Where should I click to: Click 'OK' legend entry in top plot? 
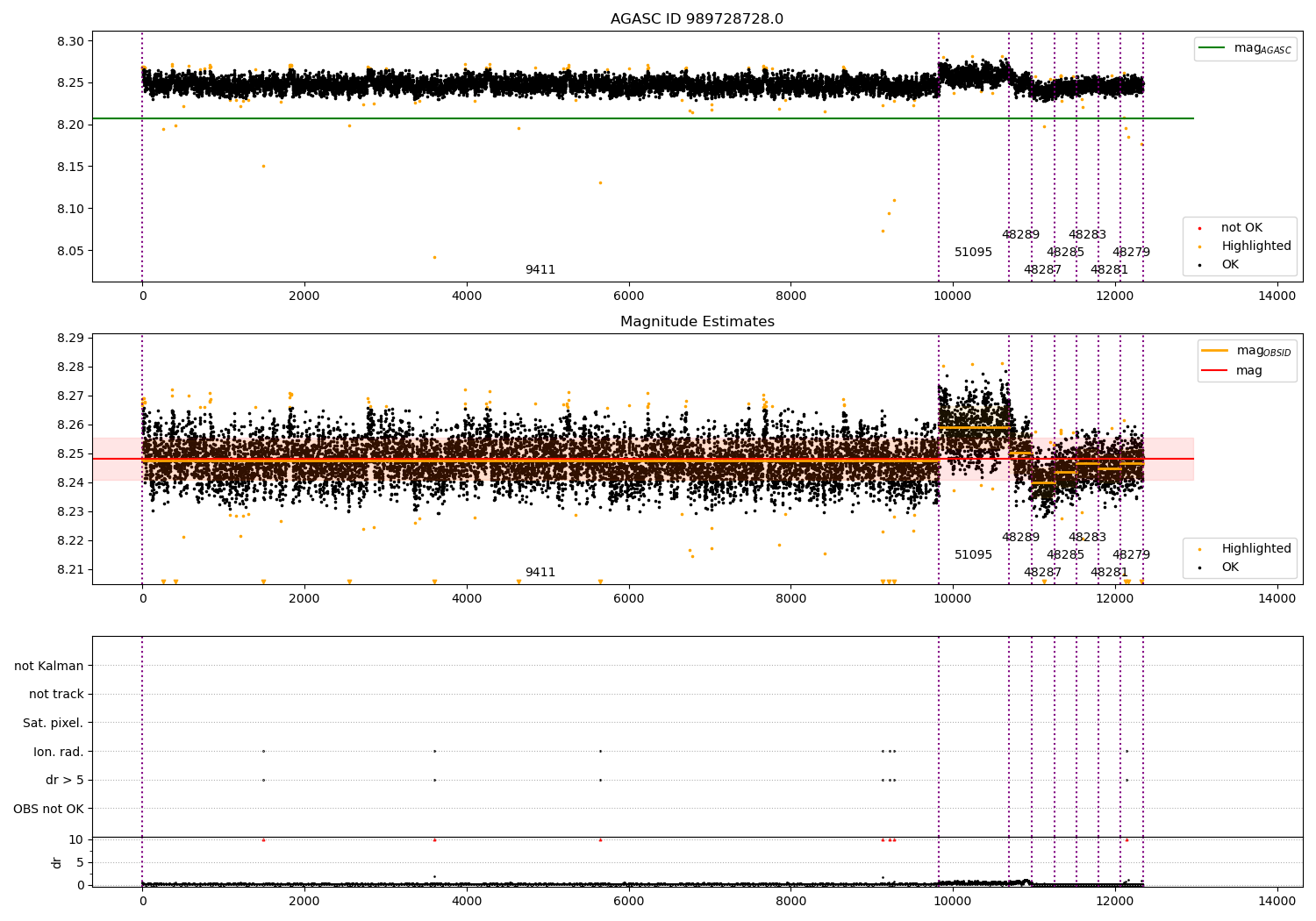click(x=1217, y=265)
